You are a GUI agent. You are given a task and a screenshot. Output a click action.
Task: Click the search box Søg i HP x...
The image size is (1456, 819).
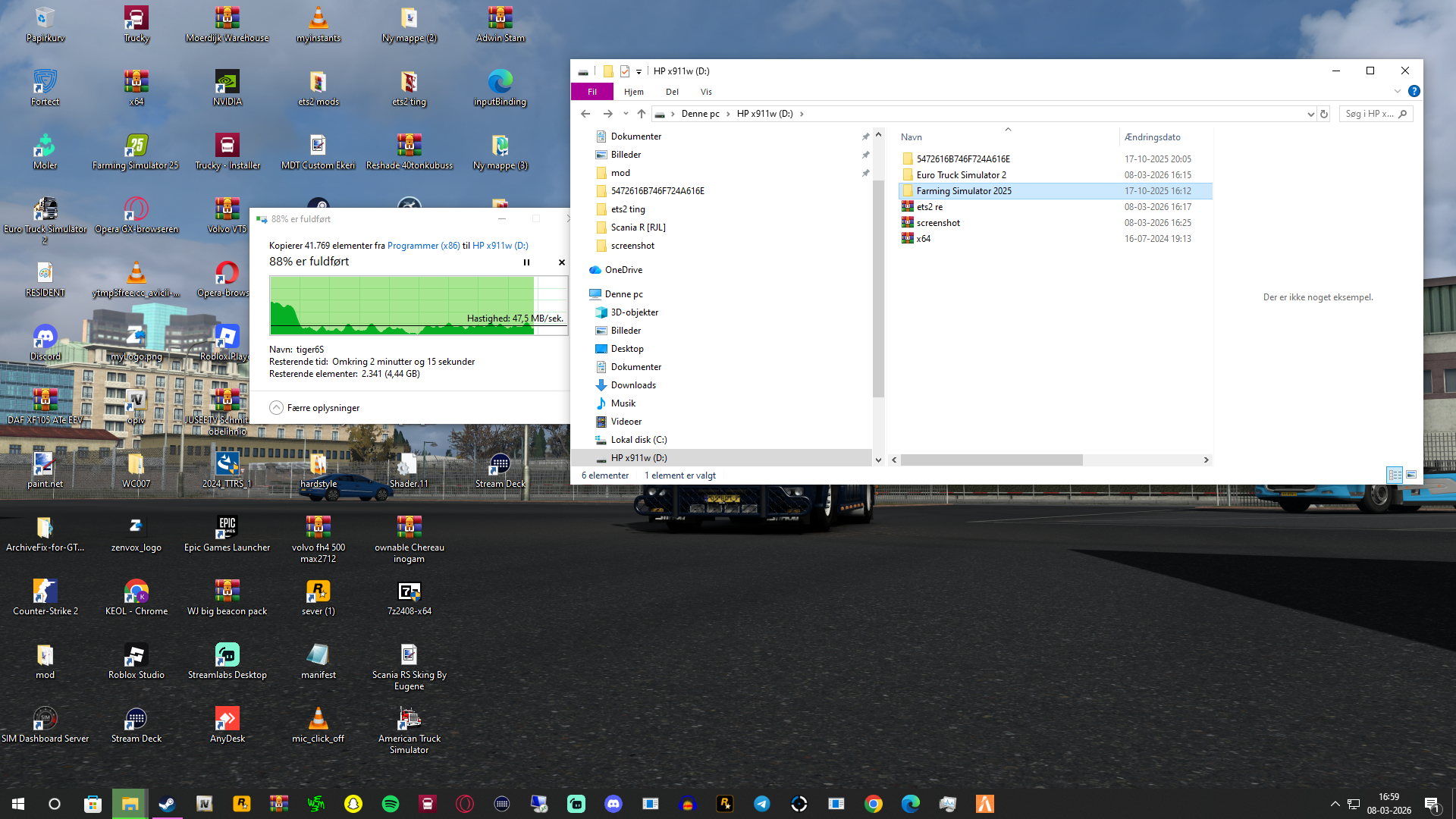click(x=1369, y=114)
